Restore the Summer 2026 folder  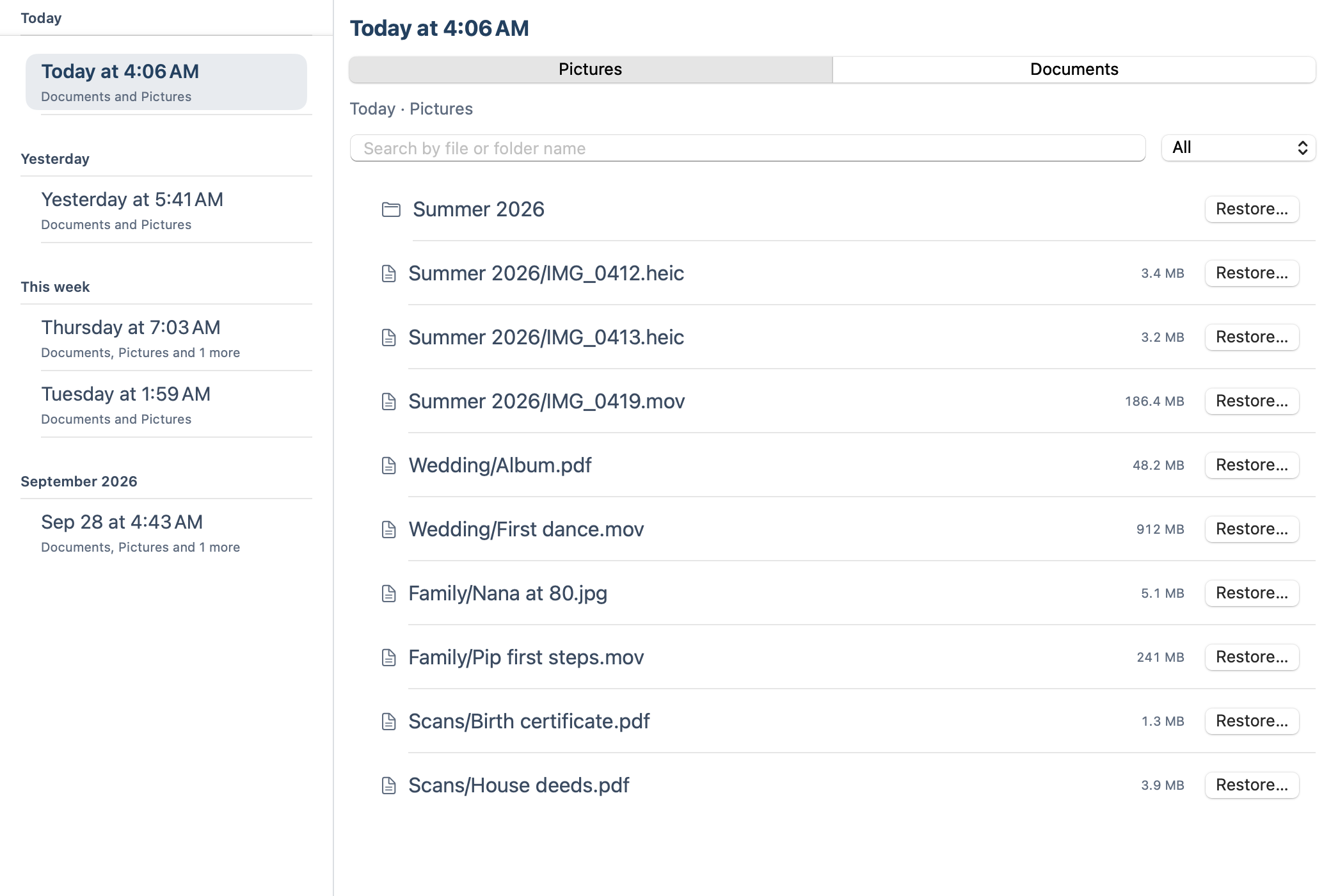[1252, 209]
